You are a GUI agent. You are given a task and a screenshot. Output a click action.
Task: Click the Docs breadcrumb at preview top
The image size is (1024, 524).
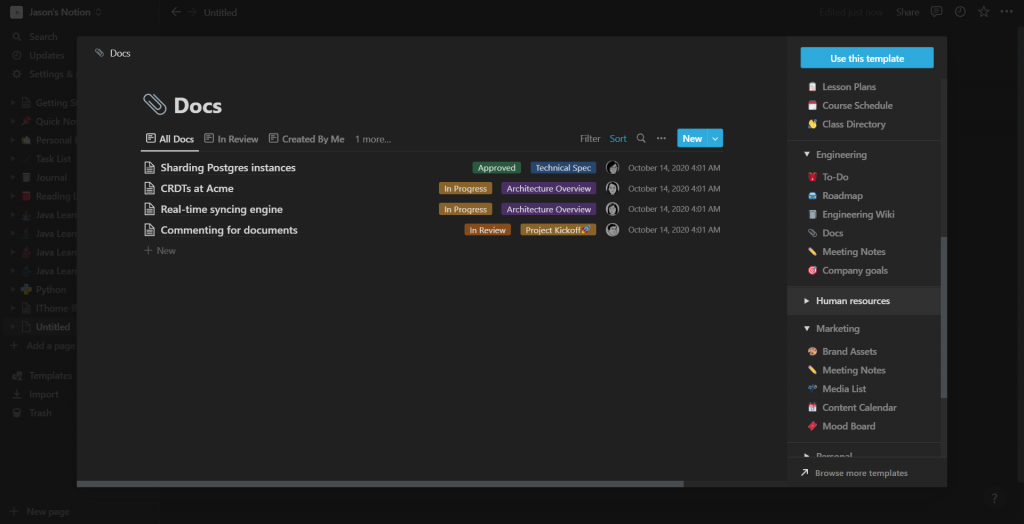[x=113, y=54]
